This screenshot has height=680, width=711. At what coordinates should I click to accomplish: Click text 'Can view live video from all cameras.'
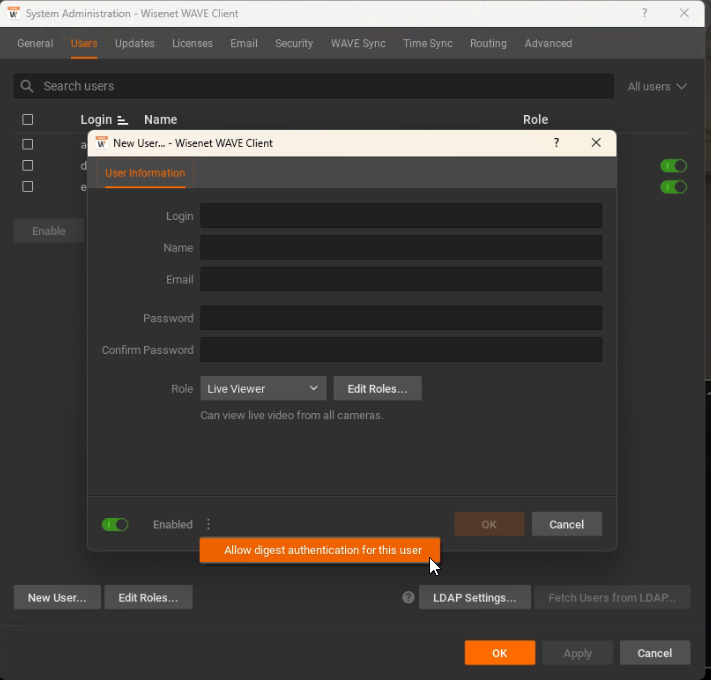coord(292,415)
